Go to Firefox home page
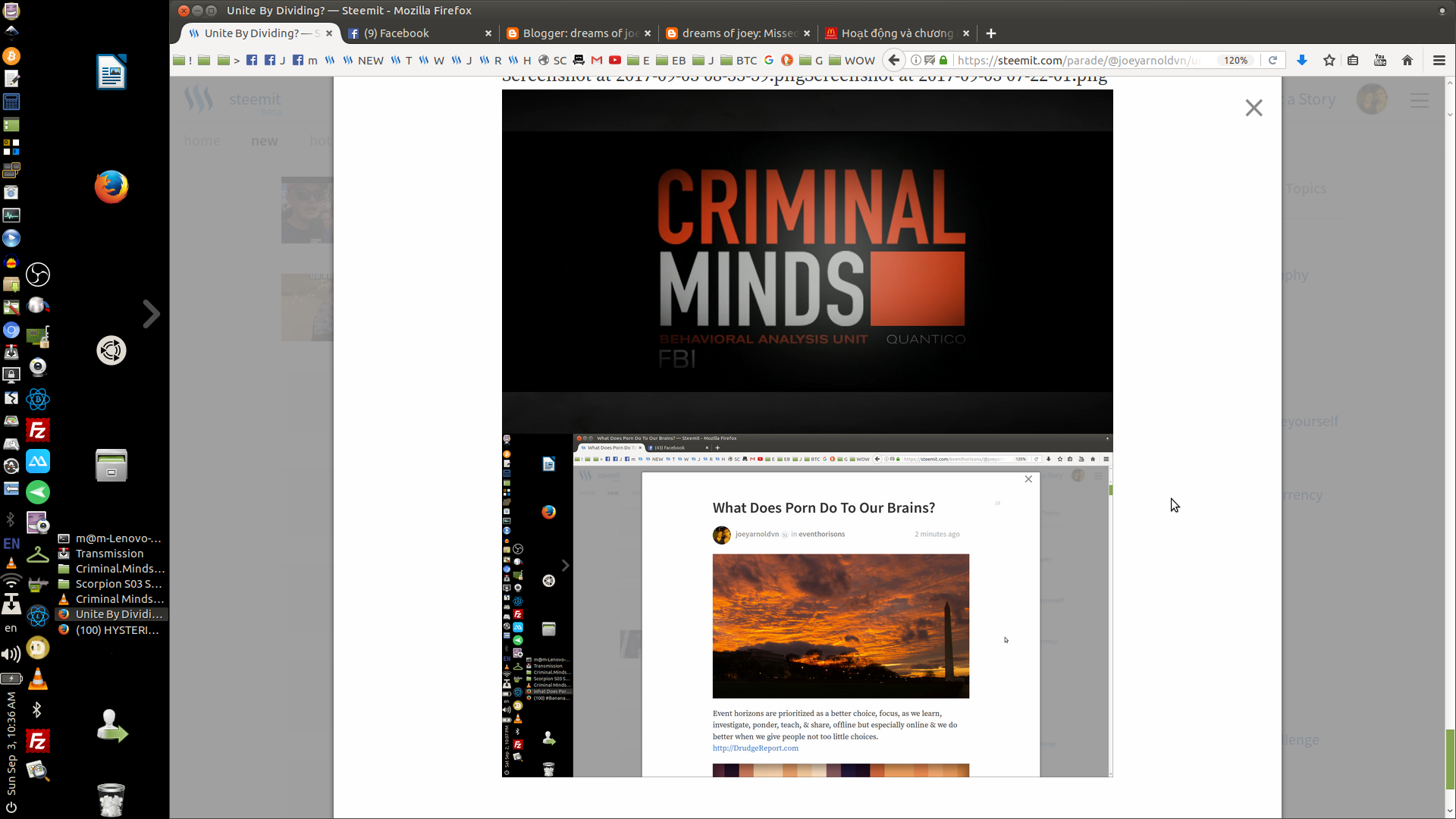The width and height of the screenshot is (1456, 819). coord(1407,60)
